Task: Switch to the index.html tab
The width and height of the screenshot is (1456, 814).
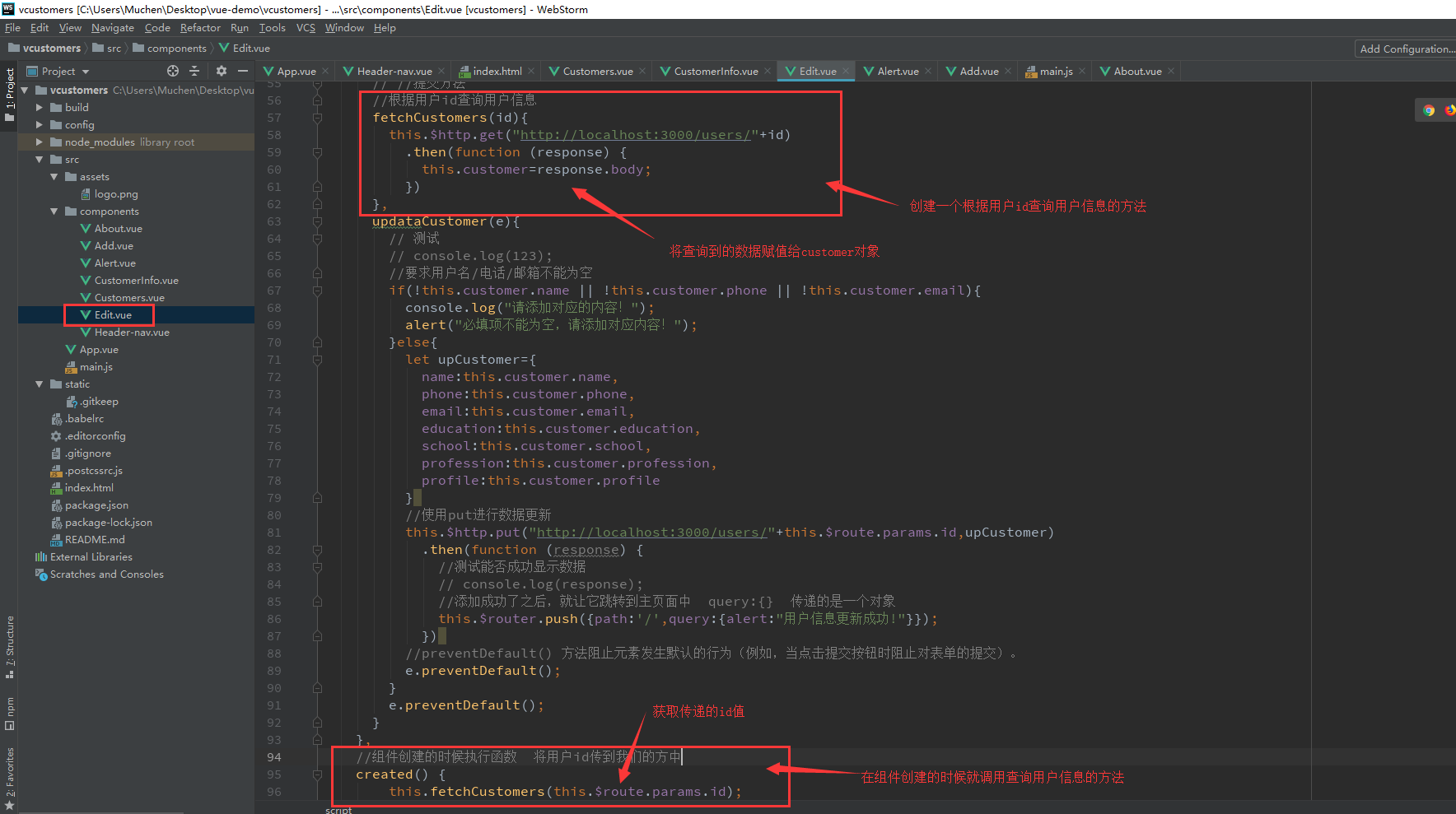Action: pyautogui.click(x=497, y=72)
